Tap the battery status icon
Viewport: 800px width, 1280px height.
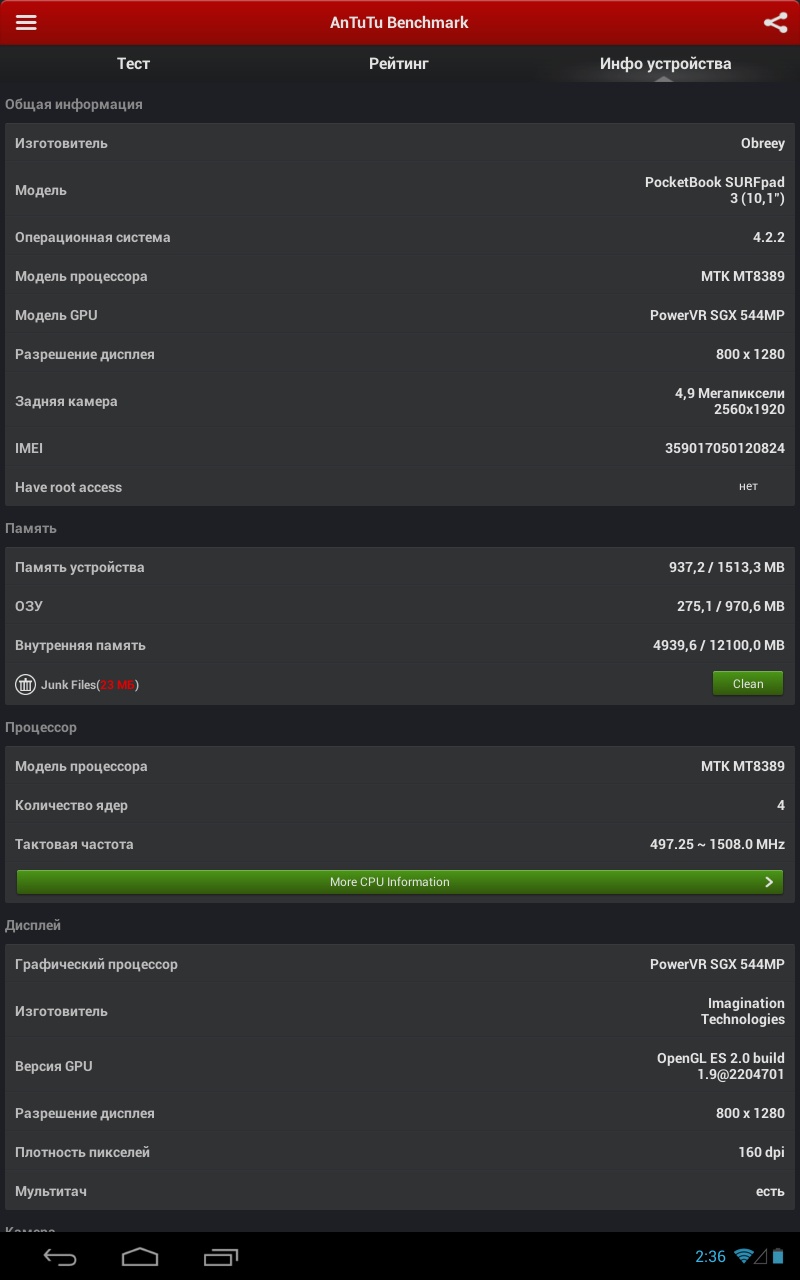tap(779, 1256)
